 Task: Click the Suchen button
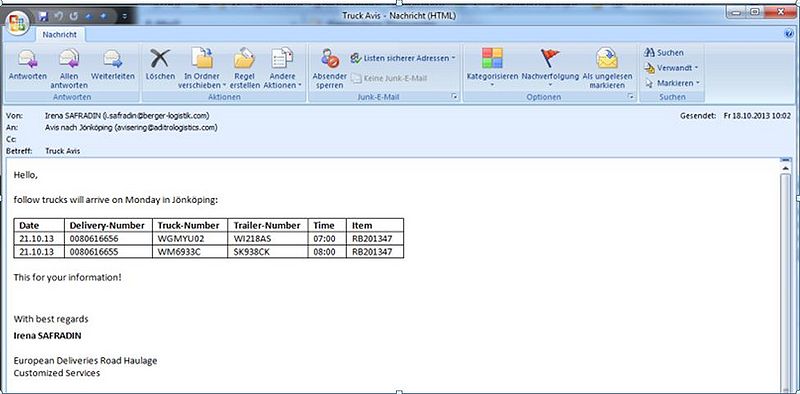(664, 53)
